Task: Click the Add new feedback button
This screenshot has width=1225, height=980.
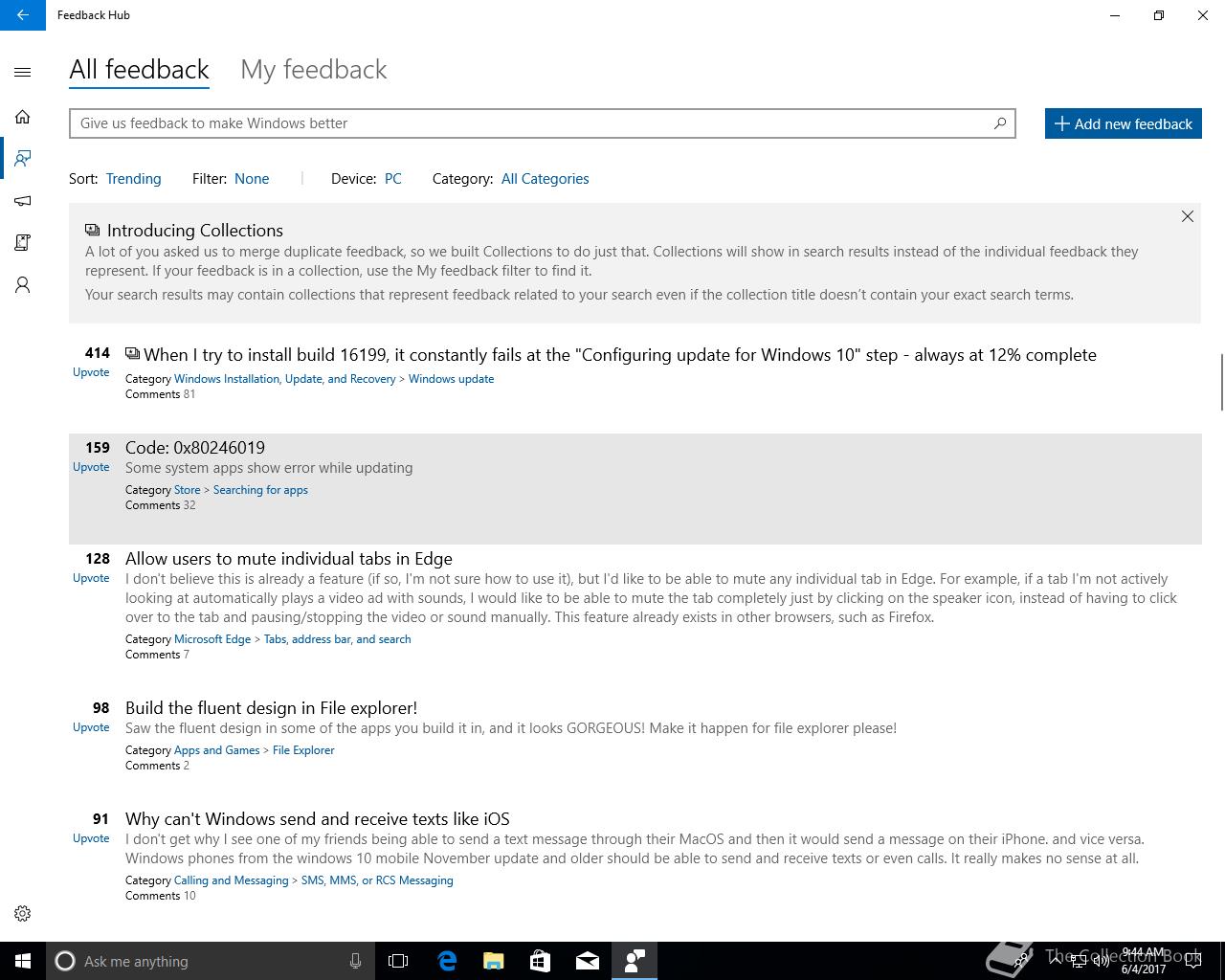Action: [1124, 123]
